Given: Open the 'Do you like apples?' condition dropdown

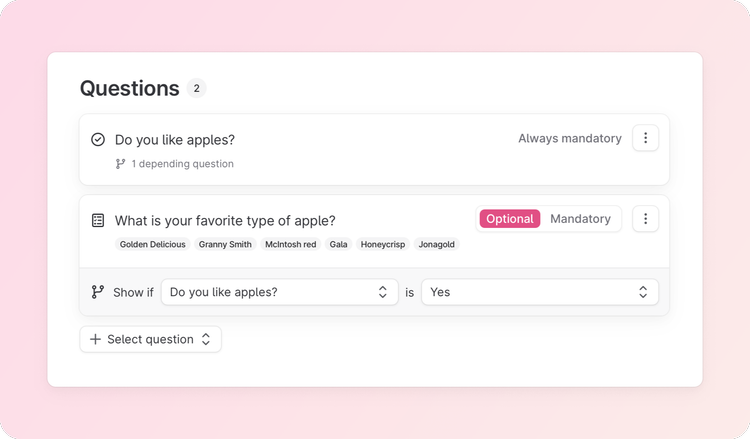Looking at the screenshot, I should click(x=279, y=292).
